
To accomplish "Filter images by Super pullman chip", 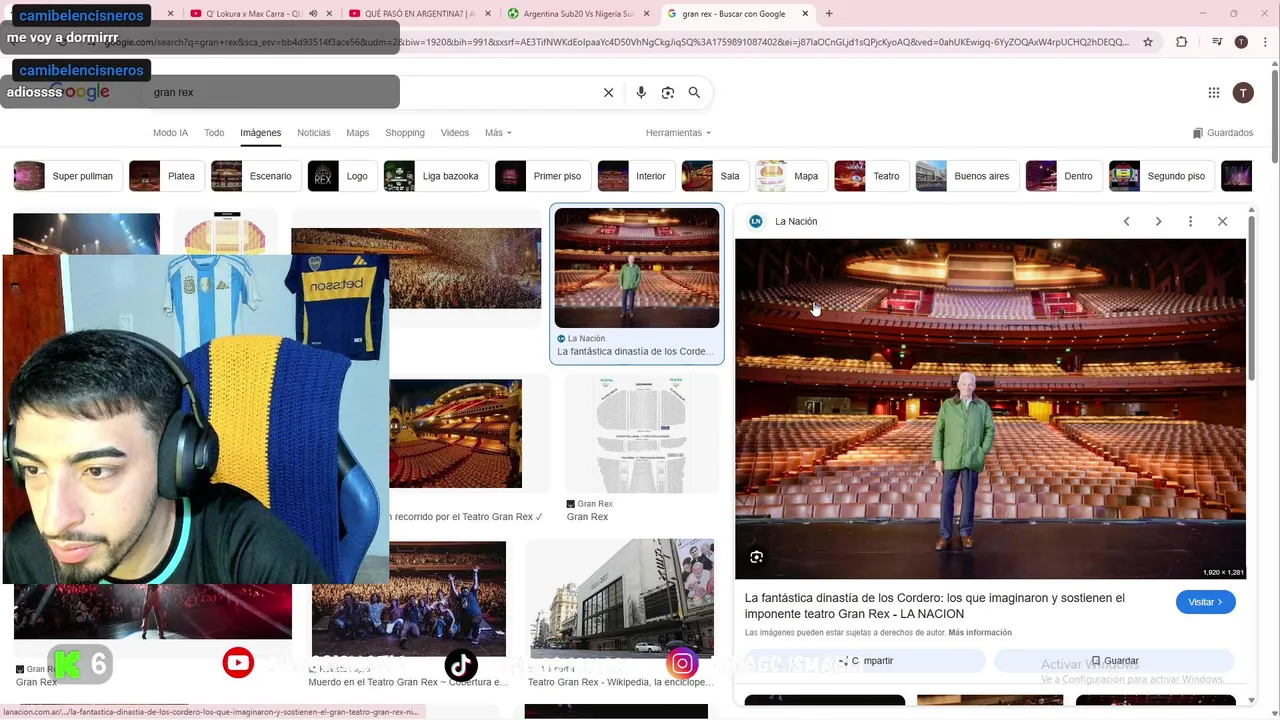I will [68, 176].
